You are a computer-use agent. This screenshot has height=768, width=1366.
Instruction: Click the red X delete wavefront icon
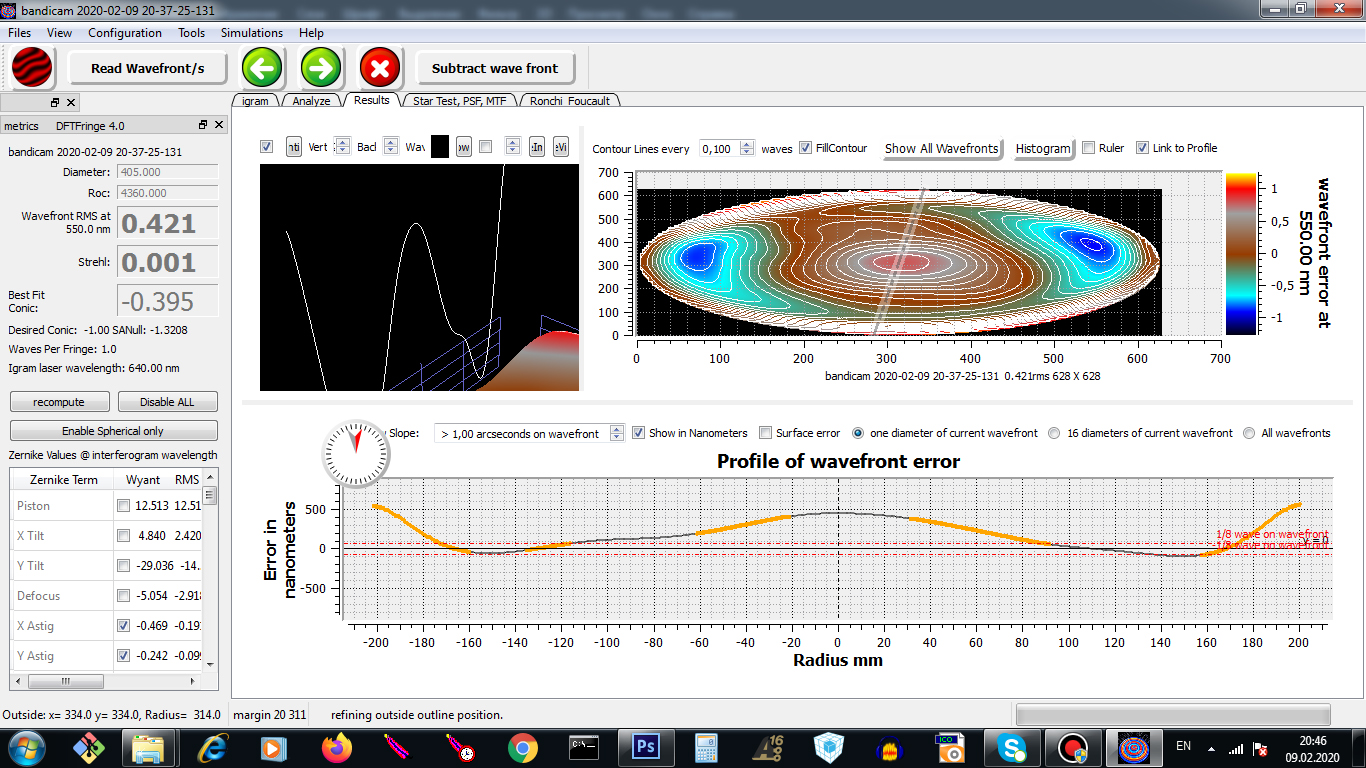380,69
